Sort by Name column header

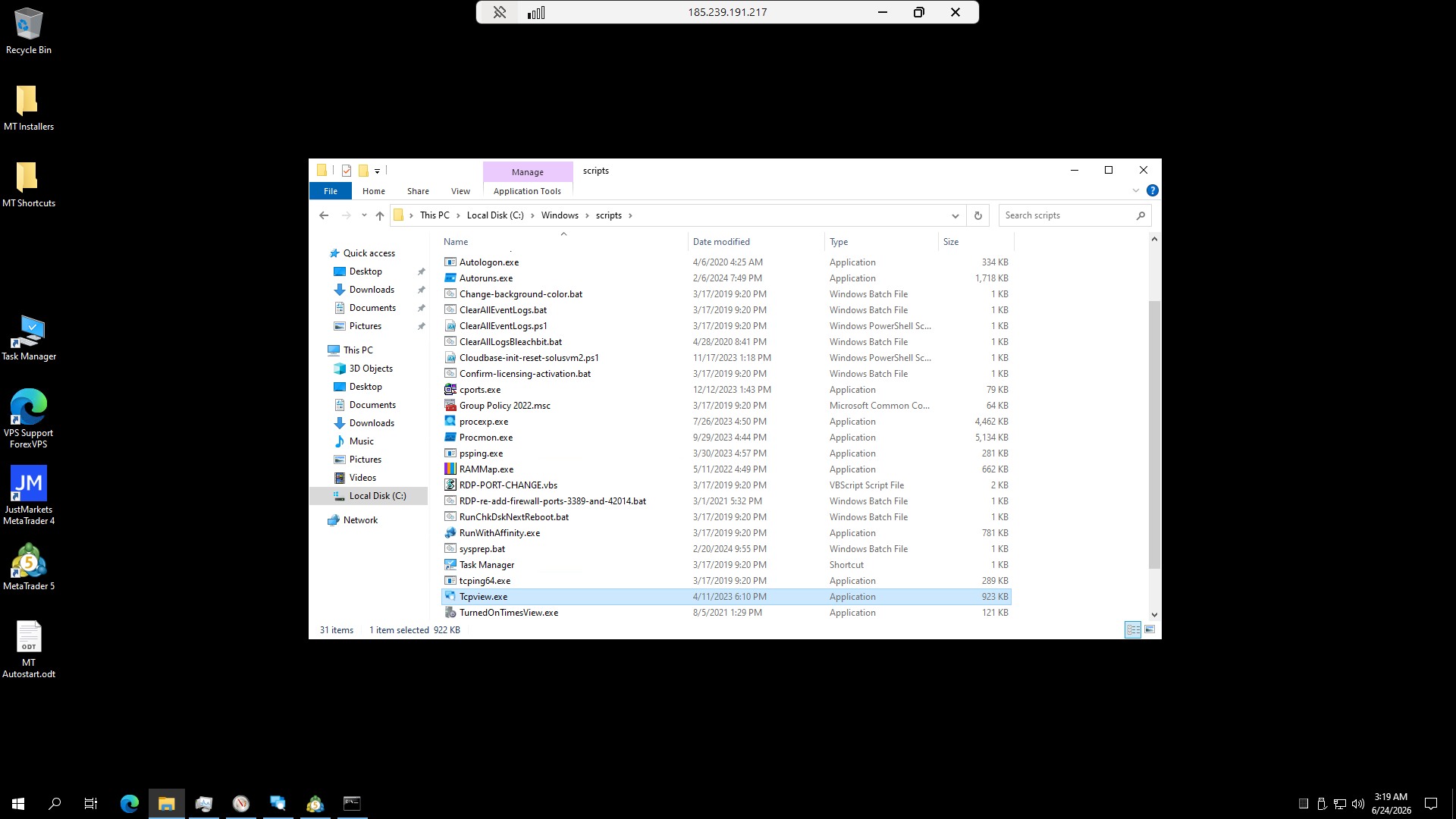tap(563, 242)
